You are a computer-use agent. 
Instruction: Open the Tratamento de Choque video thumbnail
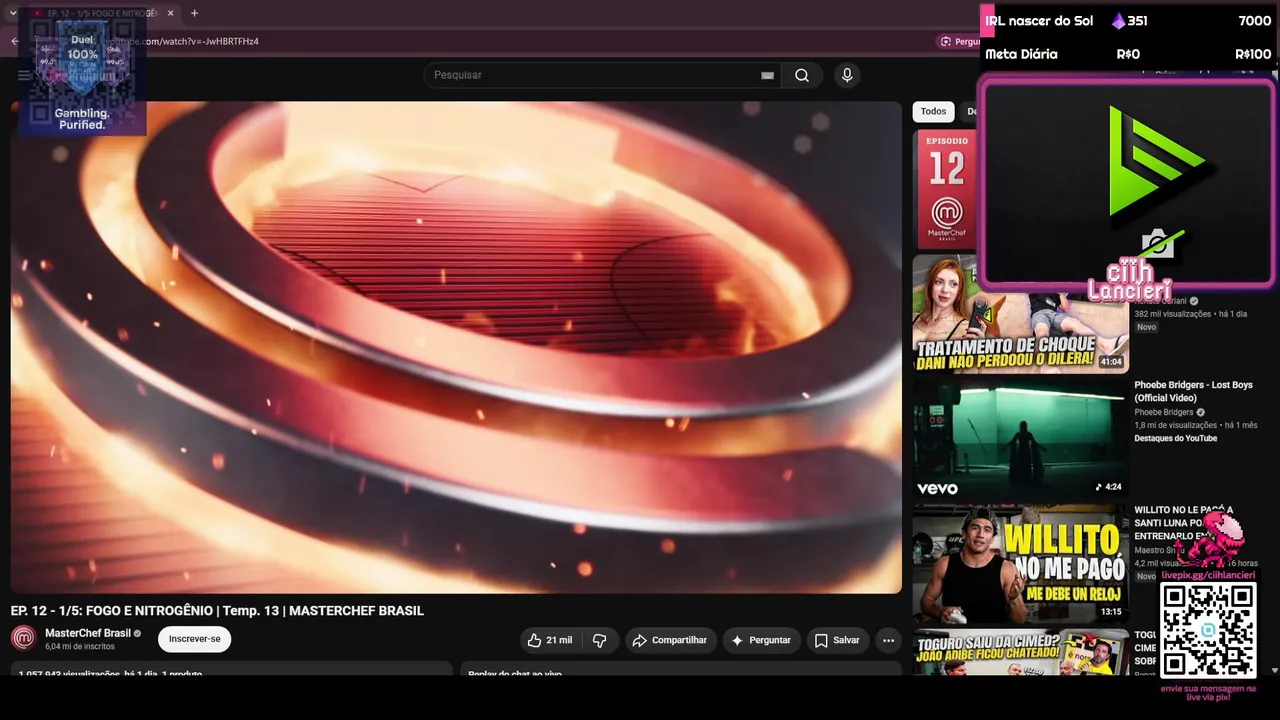(1020, 314)
